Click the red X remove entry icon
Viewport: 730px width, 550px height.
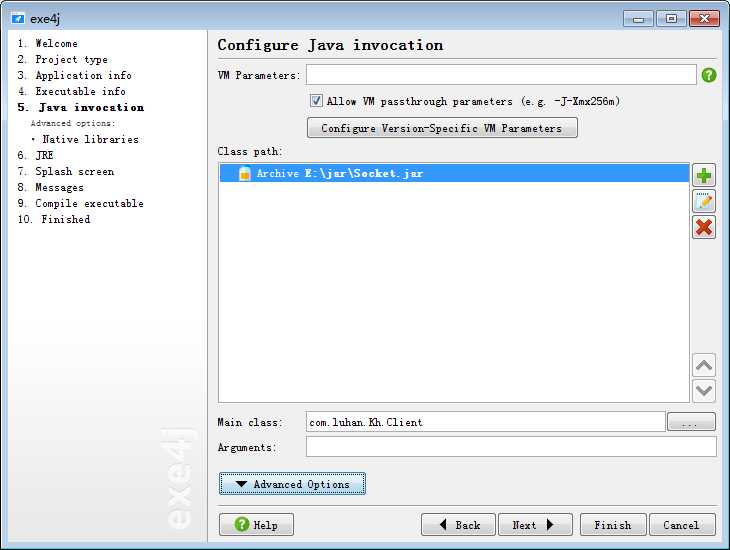point(703,227)
